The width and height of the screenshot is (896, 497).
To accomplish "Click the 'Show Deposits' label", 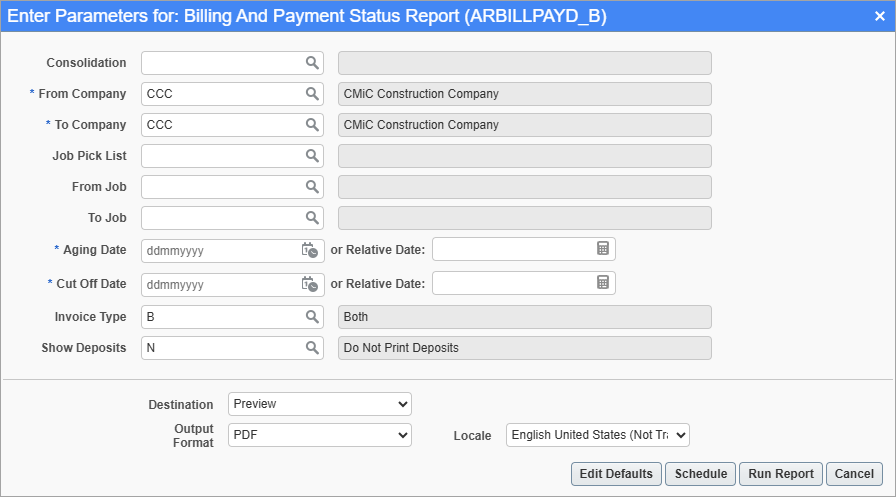I will click(83, 347).
